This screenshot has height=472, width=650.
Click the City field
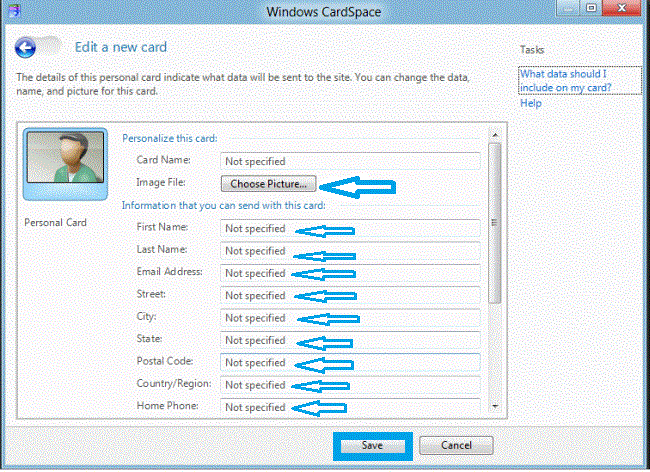click(350, 318)
